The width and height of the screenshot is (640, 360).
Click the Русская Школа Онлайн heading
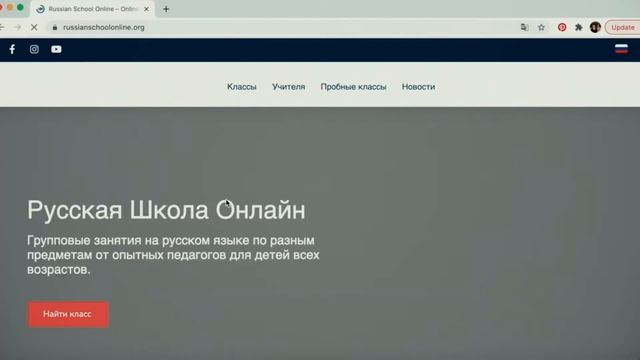[x=166, y=210]
